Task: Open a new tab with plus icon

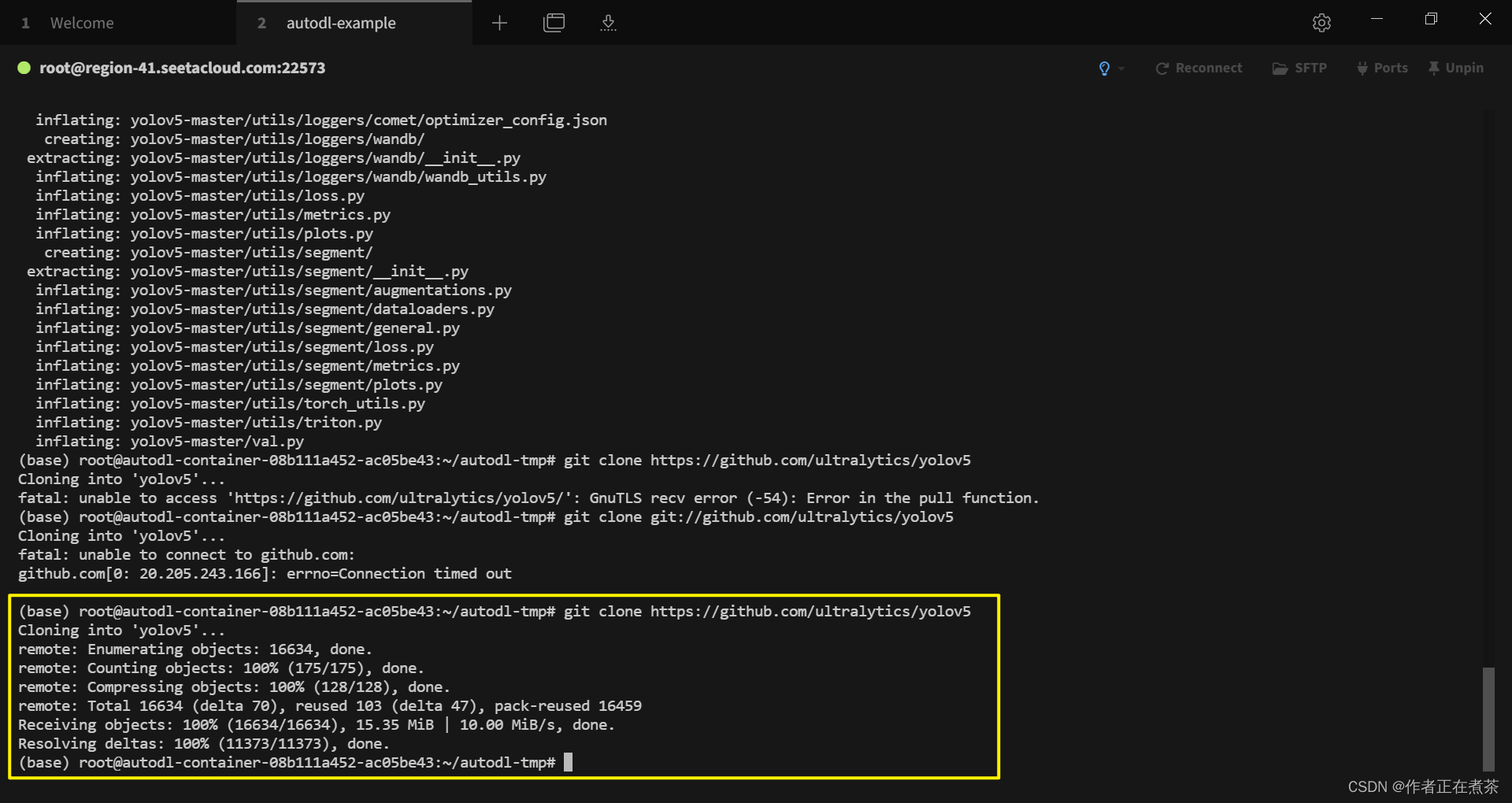Action: [x=499, y=23]
